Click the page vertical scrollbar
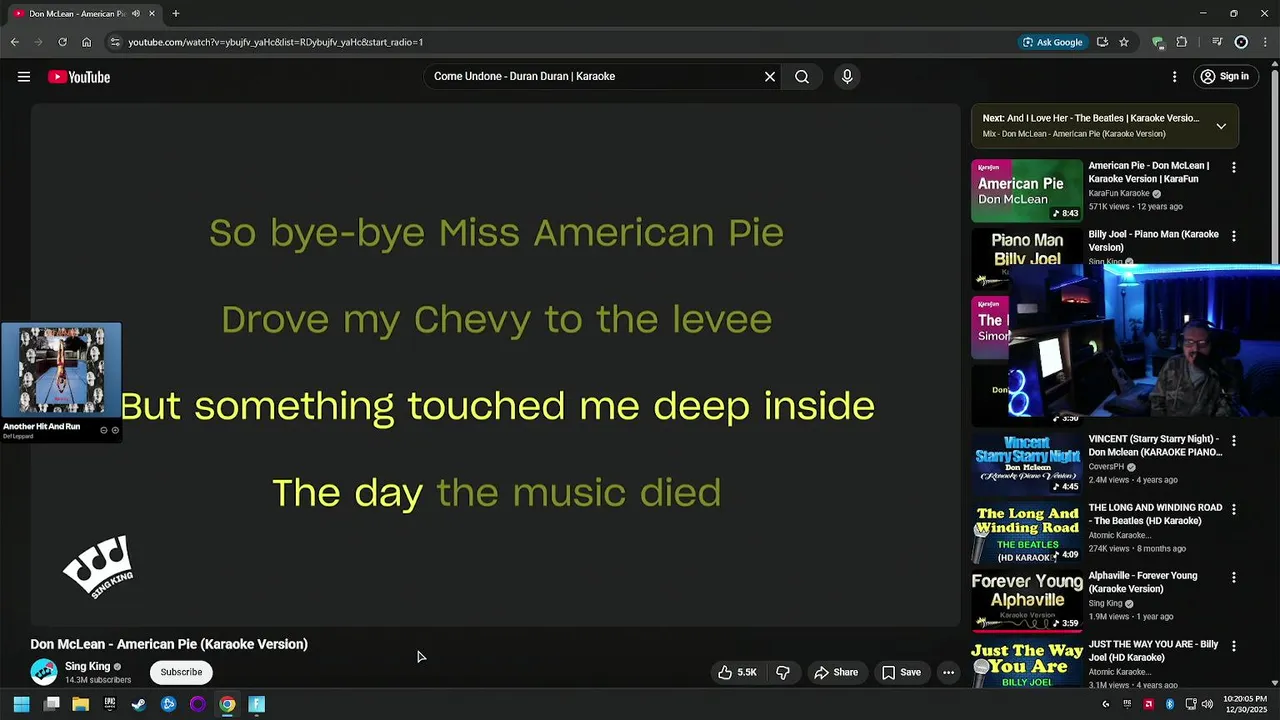The image size is (1280, 720). pyautogui.click(x=1275, y=375)
